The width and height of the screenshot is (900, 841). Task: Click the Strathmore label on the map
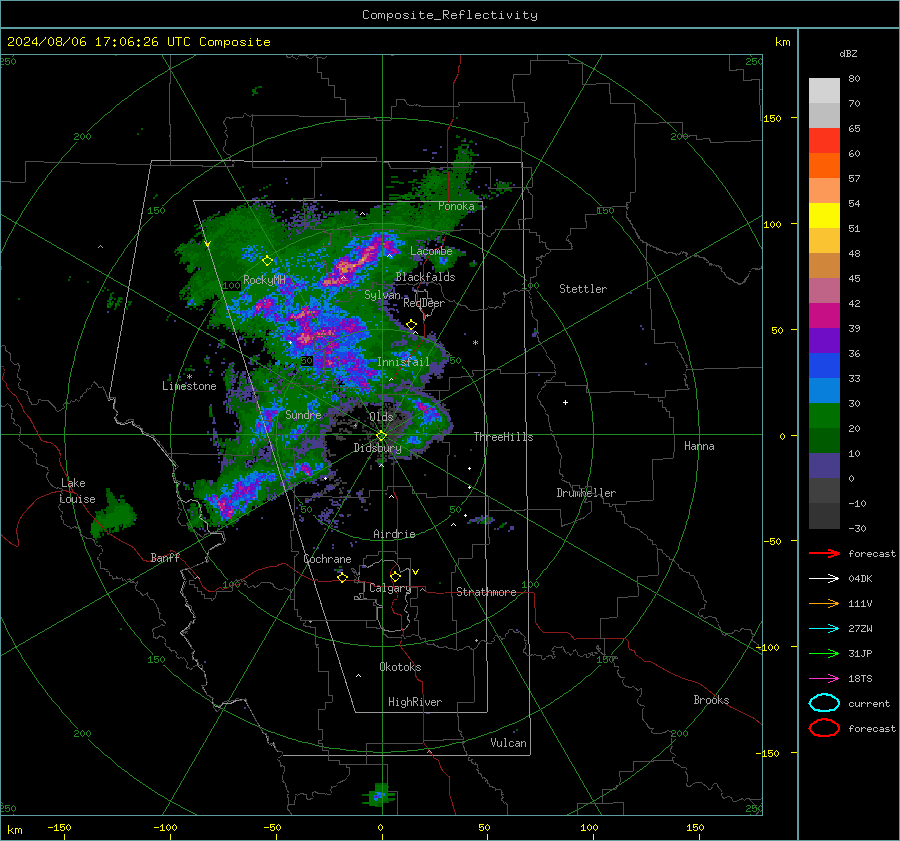click(486, 592)
